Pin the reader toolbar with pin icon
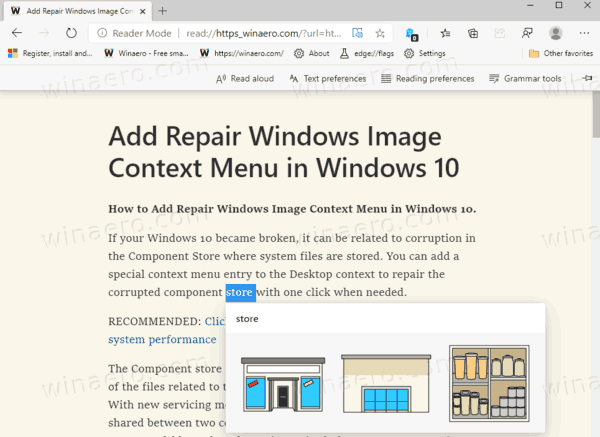Screen dimensions: 600x437 click(x=588, y=78)
